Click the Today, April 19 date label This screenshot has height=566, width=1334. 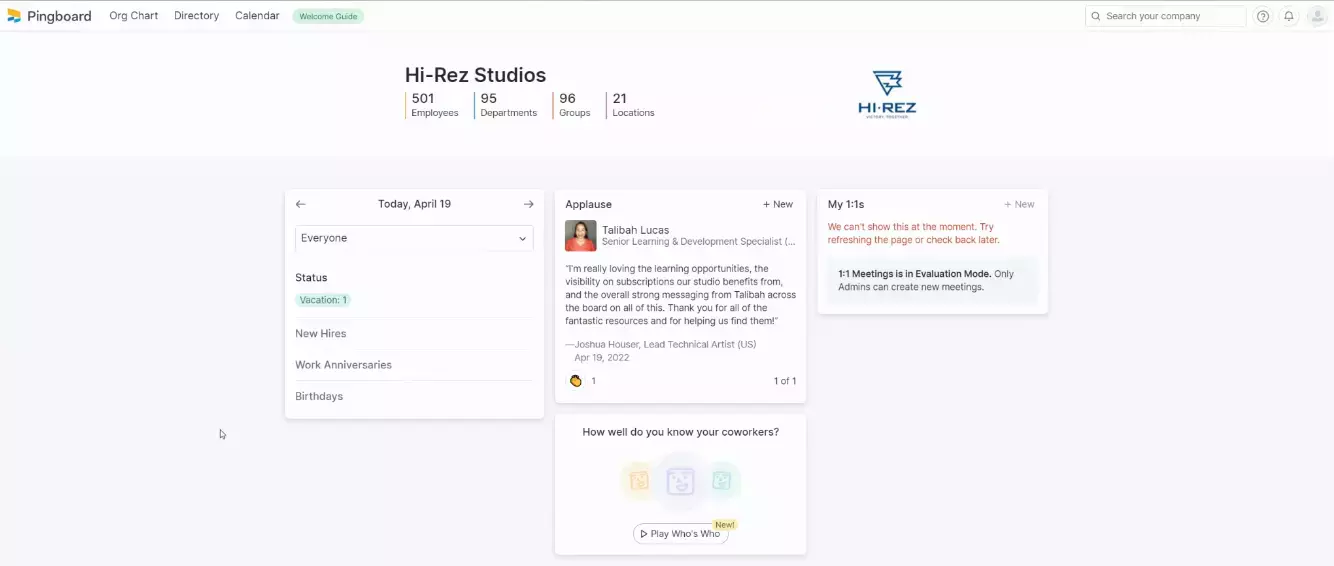coord(414,204)
